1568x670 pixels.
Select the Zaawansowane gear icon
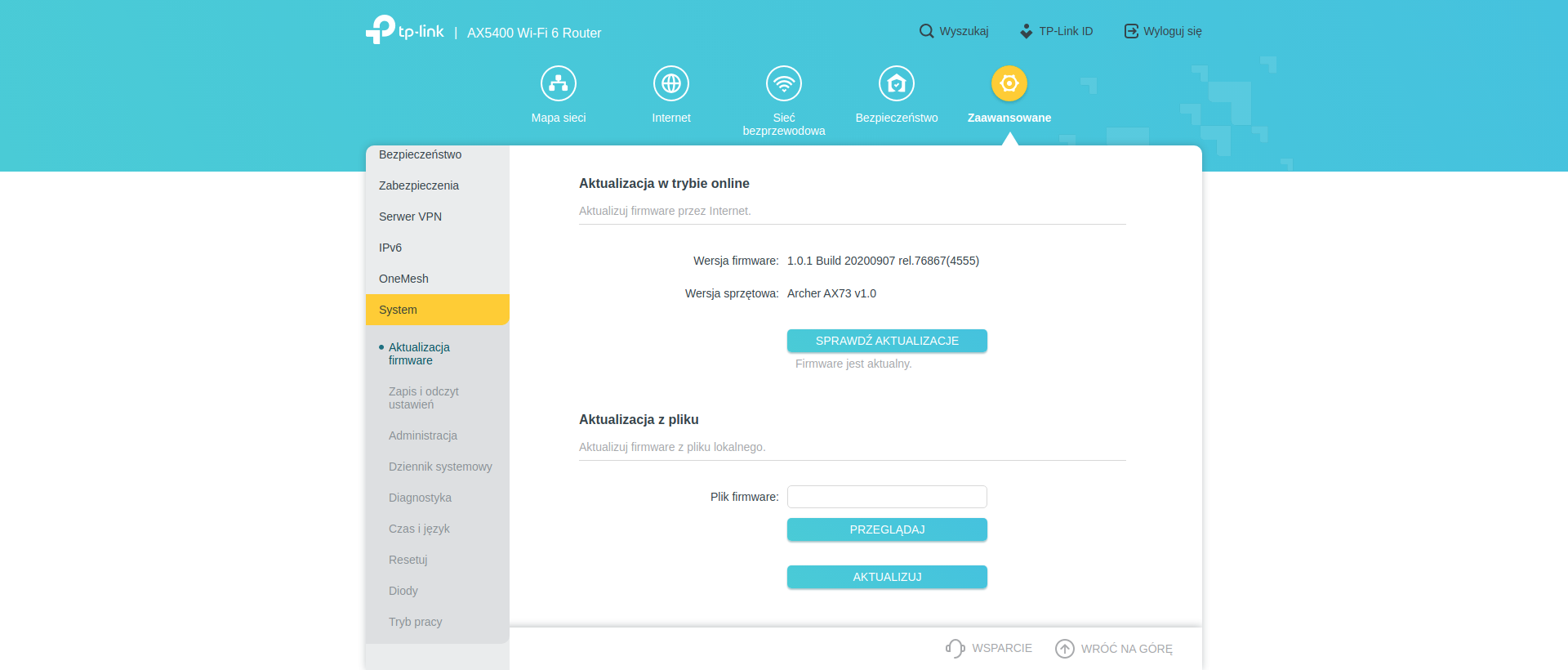pos(1009,83)
